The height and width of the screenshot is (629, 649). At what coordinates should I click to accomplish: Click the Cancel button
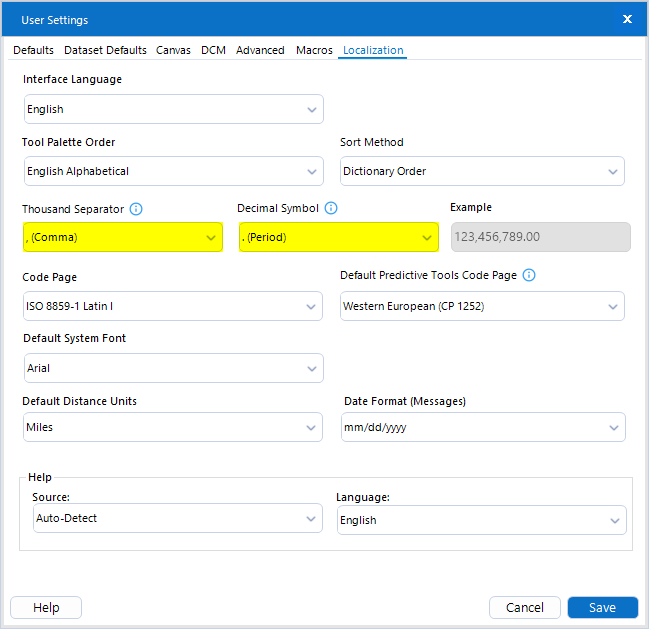524,607
